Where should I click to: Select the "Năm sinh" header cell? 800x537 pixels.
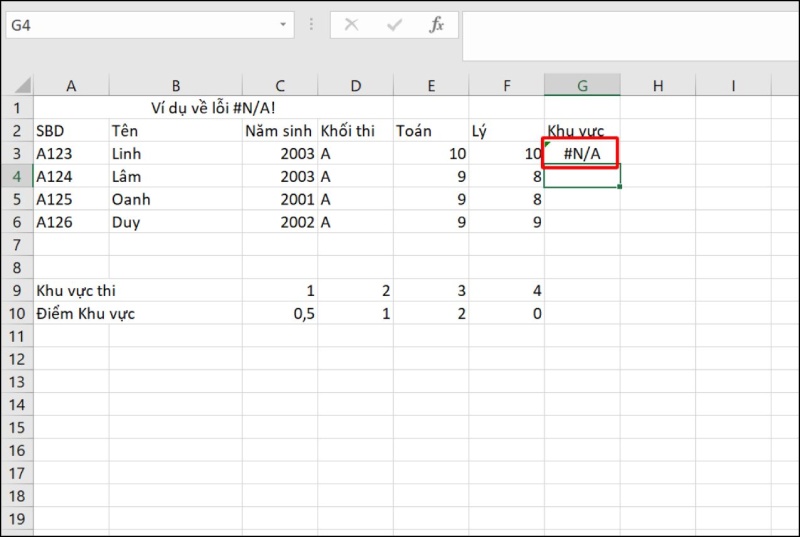[279, 131]
